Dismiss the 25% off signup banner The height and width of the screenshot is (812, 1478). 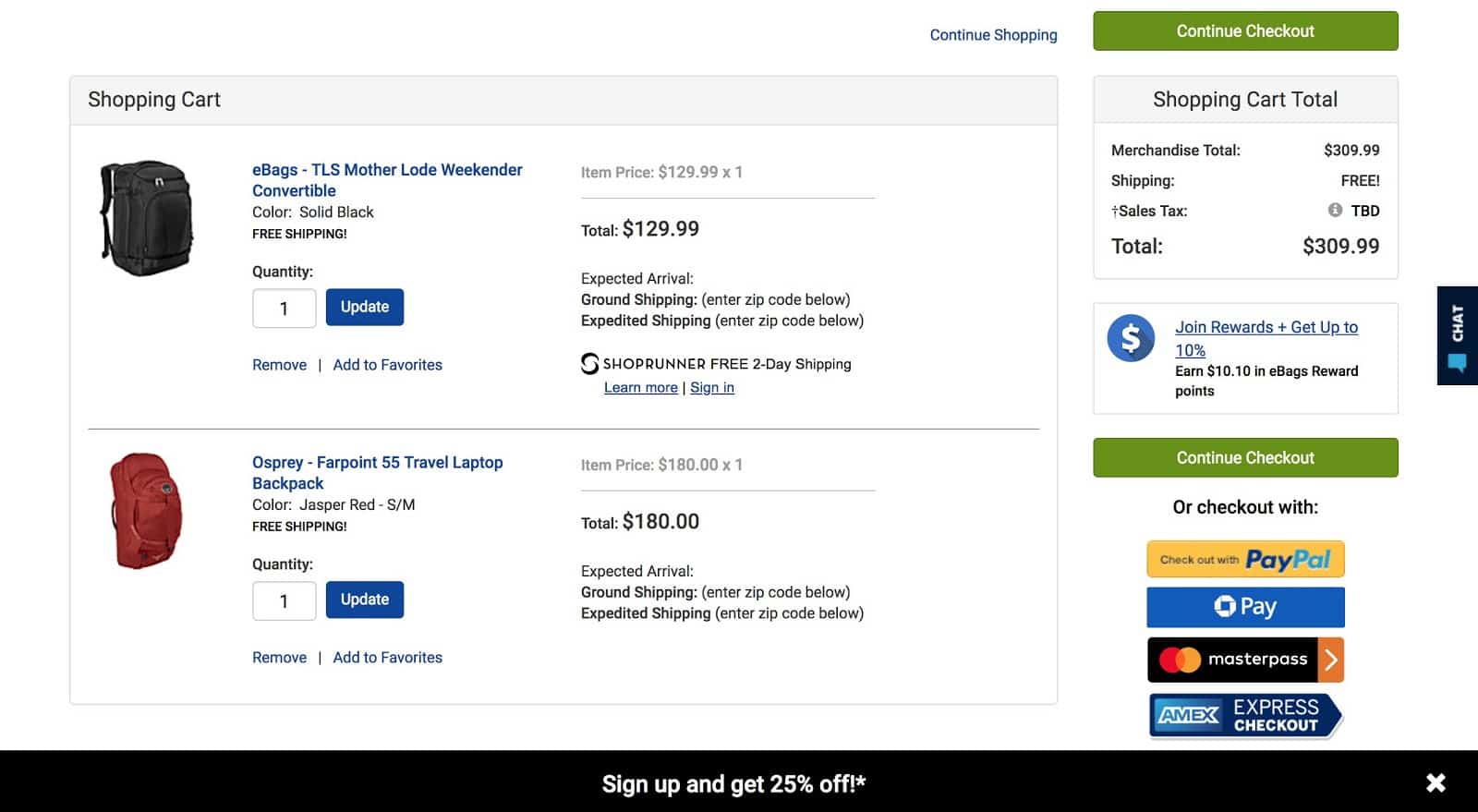point(1436,782)
